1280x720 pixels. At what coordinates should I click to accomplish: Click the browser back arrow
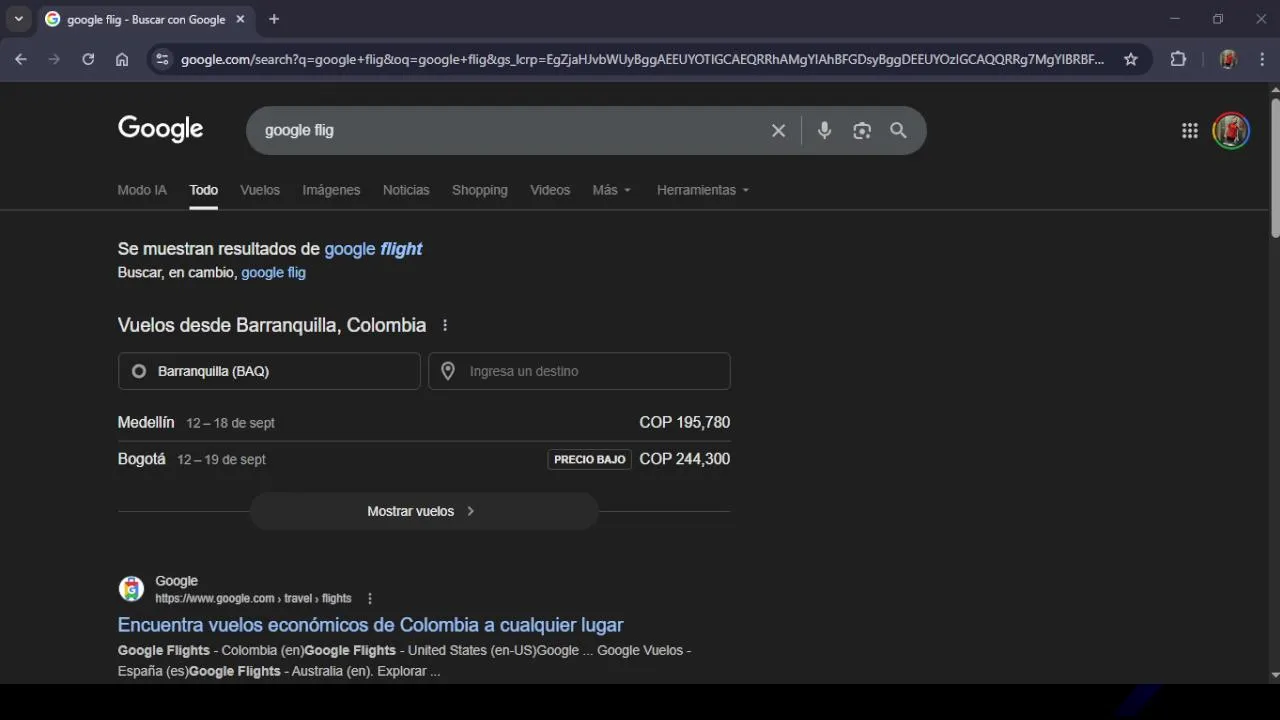point(21,59)
